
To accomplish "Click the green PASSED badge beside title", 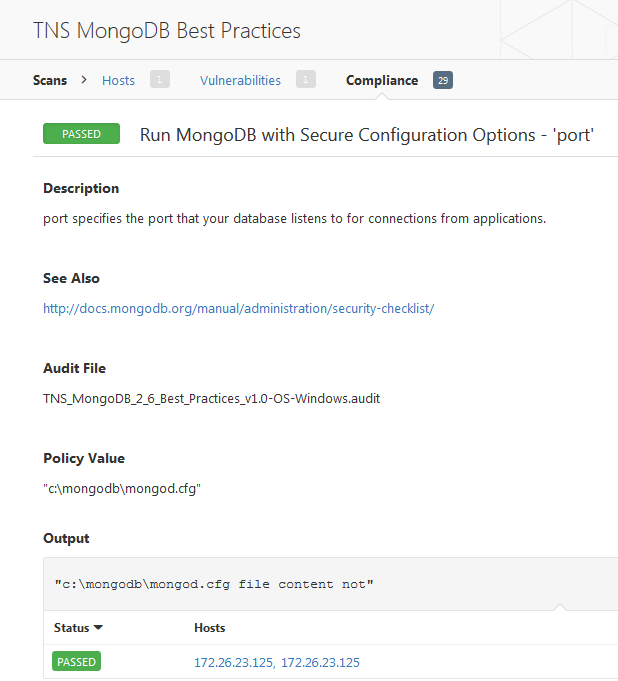I will [x=81, y=134].
